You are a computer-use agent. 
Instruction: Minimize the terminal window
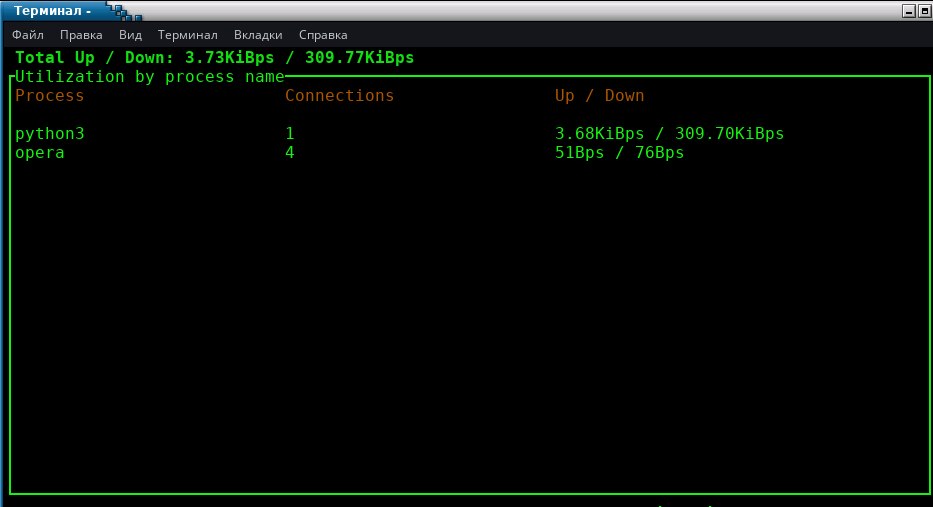pos(909,11)
